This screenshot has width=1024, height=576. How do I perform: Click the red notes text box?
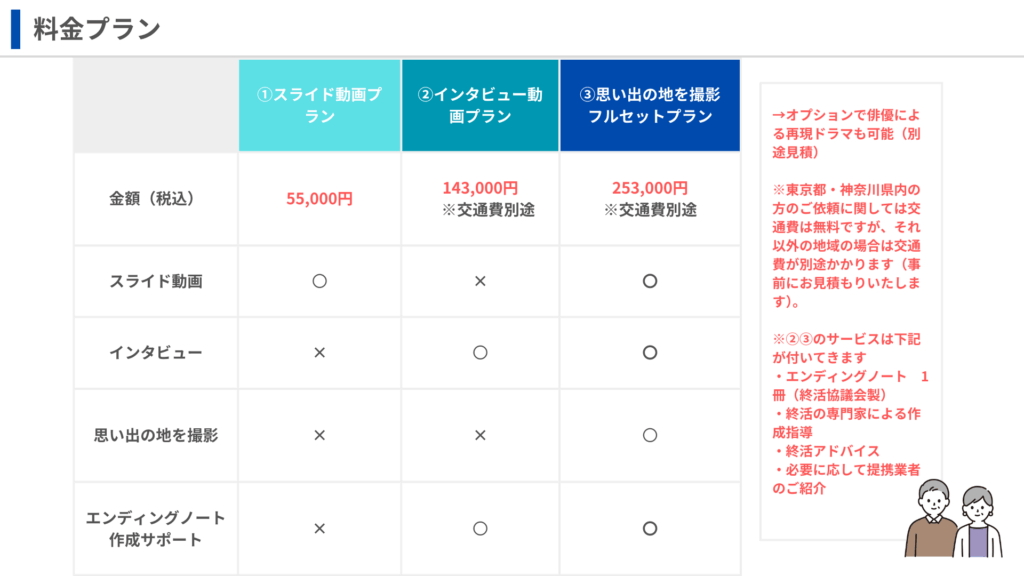(850, 300)
